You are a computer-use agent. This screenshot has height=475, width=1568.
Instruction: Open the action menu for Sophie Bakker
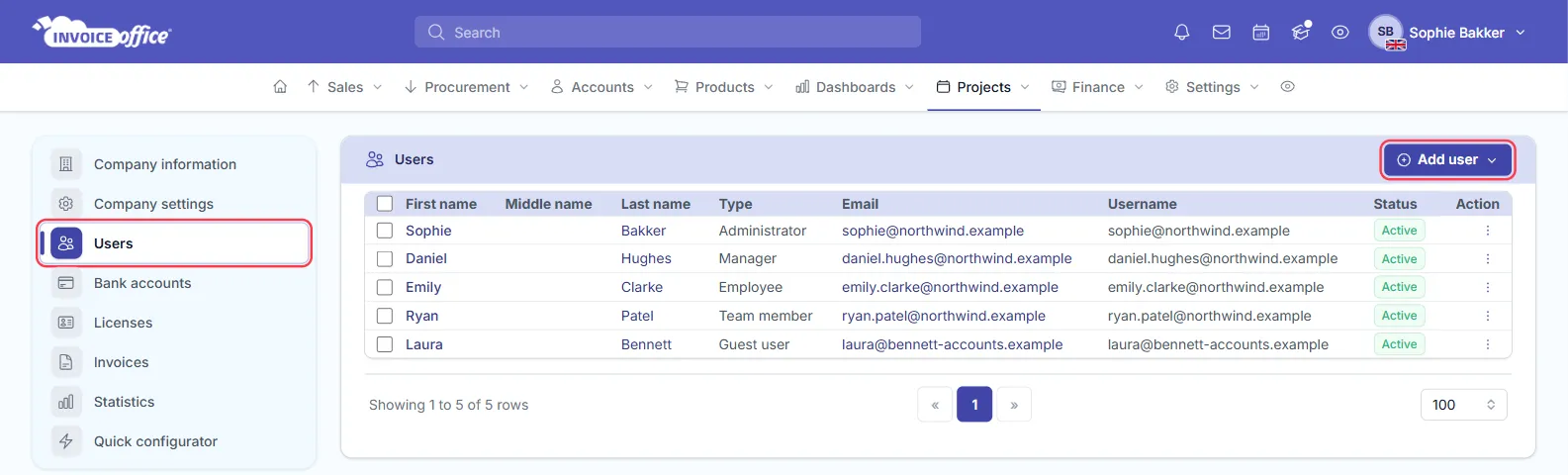(x=1487, y=231)
